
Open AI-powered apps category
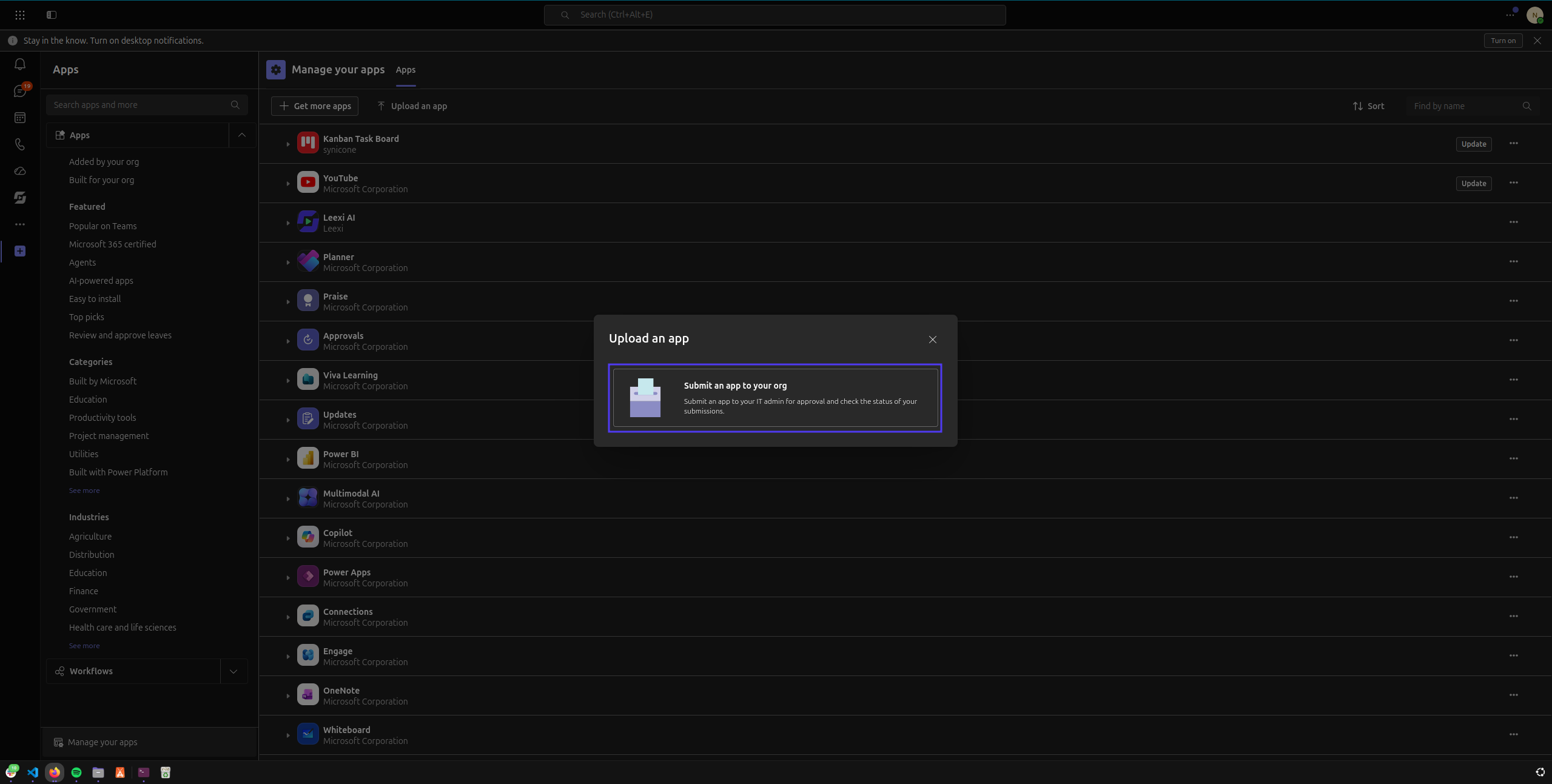101,281
